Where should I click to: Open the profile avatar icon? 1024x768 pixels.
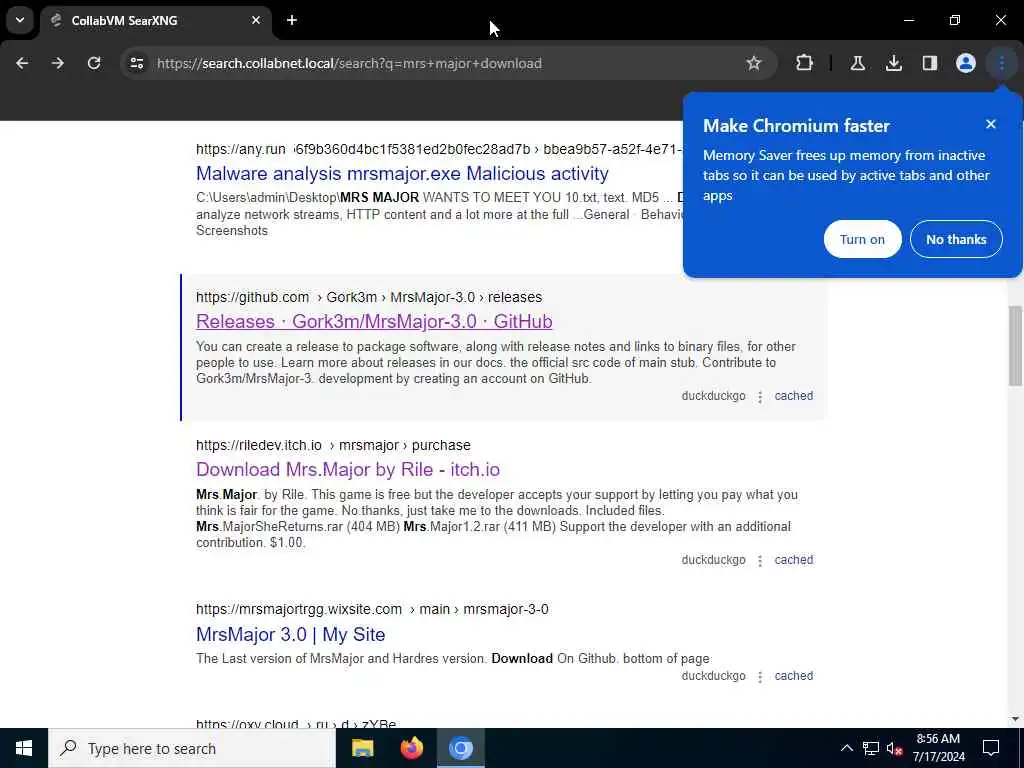tap(966, 63)
